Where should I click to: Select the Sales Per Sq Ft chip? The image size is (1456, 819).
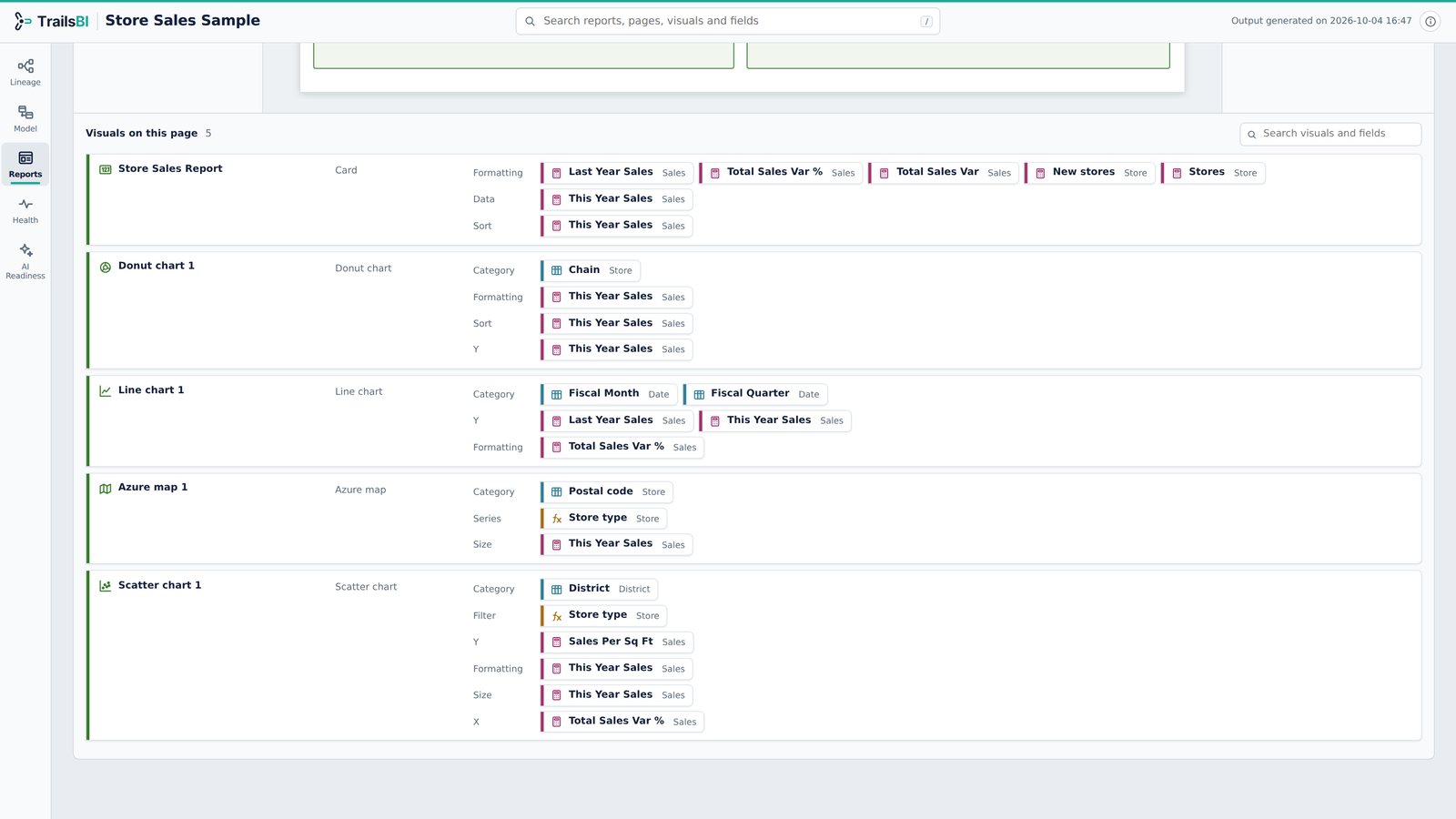[x=617, y=642]
